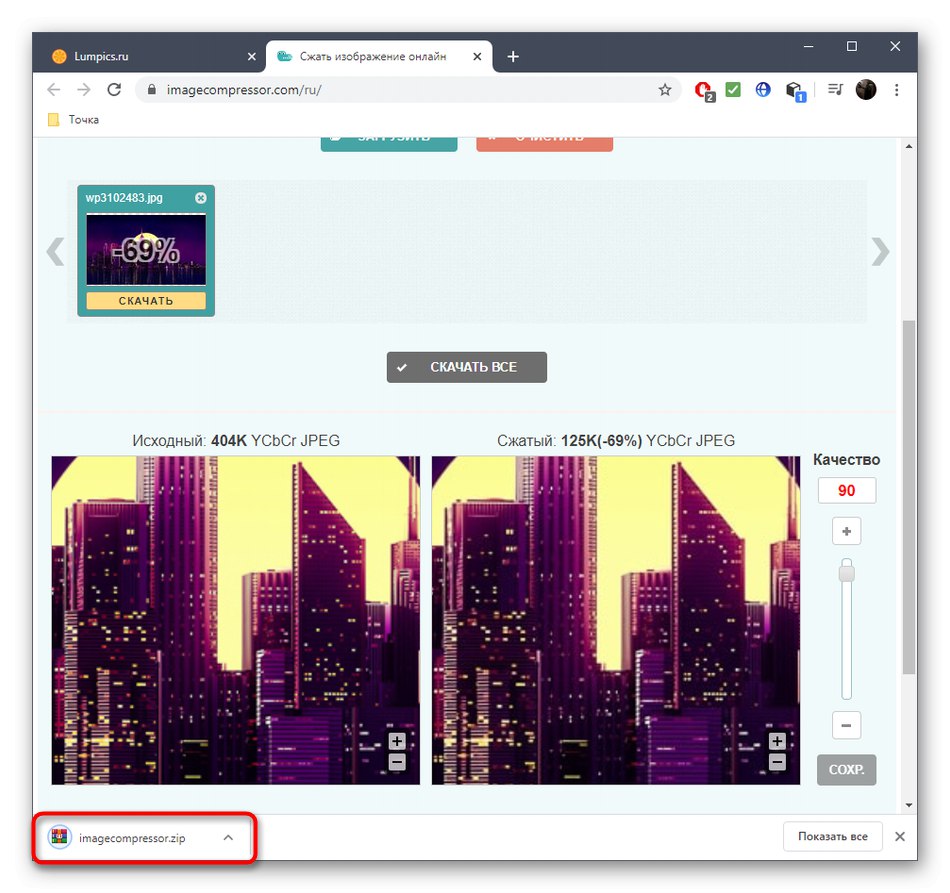Switch to the Lumpics.ru tab
The width and height of the screenshot is (950, 893).
[149, 56]
